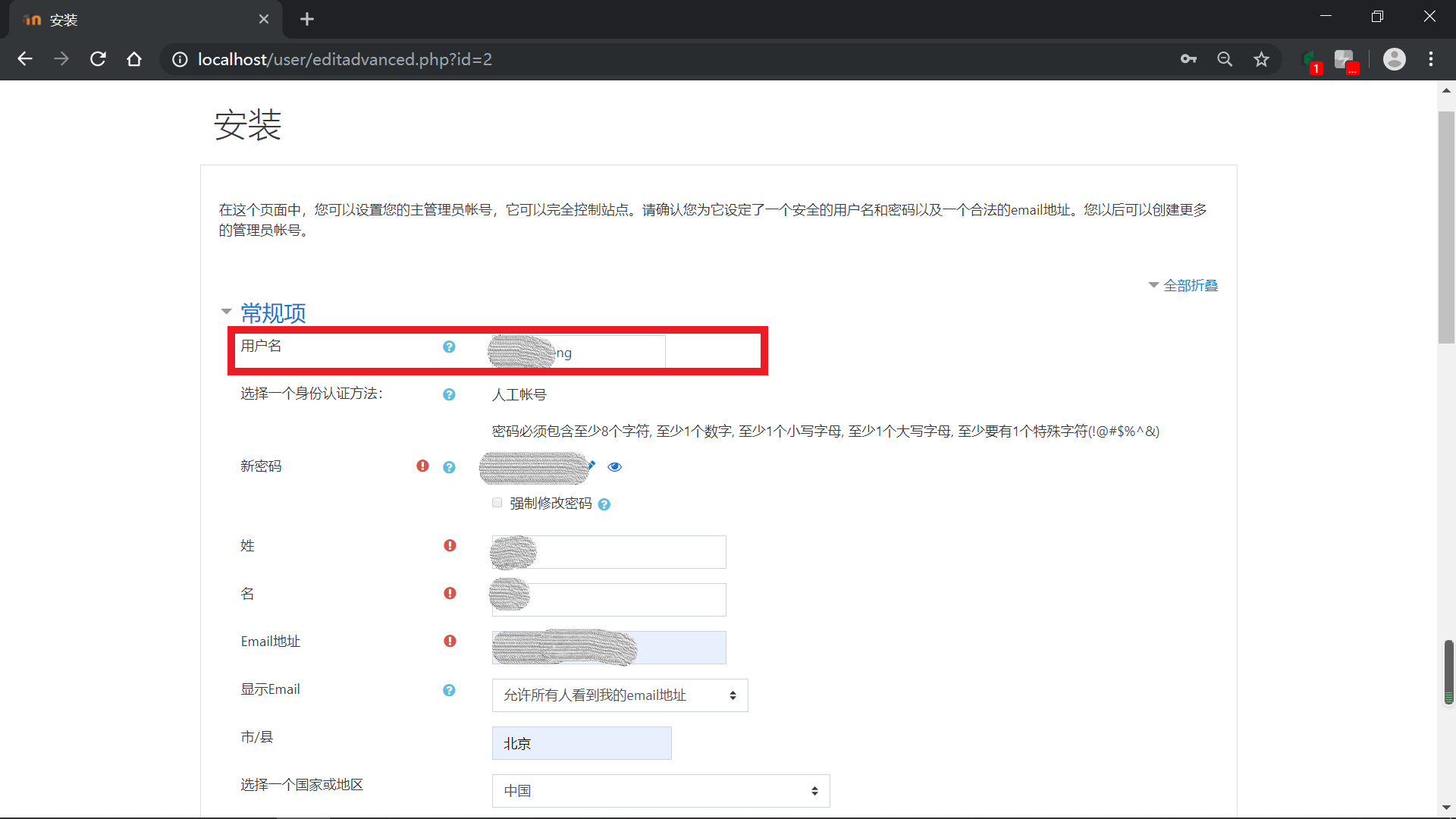Image resolution: width=1456 pixels, height=819 pixels.
Task: Go back using the browser back arrow
Action: point(25,58)
